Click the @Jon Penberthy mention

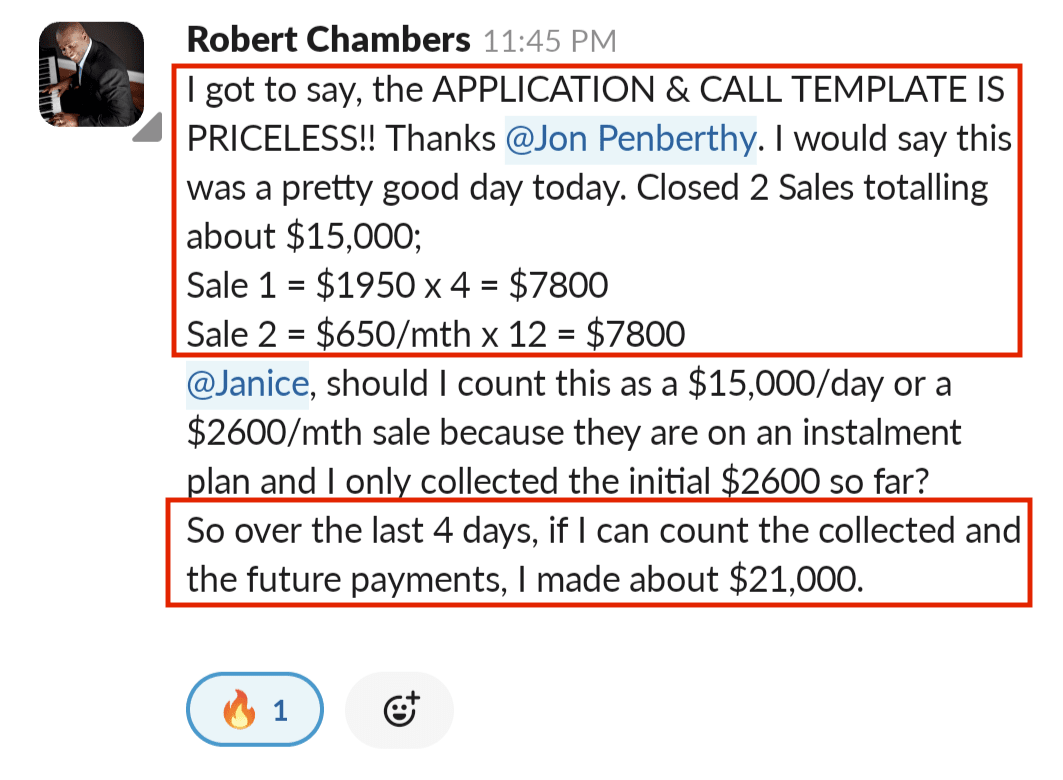(630, 139)
